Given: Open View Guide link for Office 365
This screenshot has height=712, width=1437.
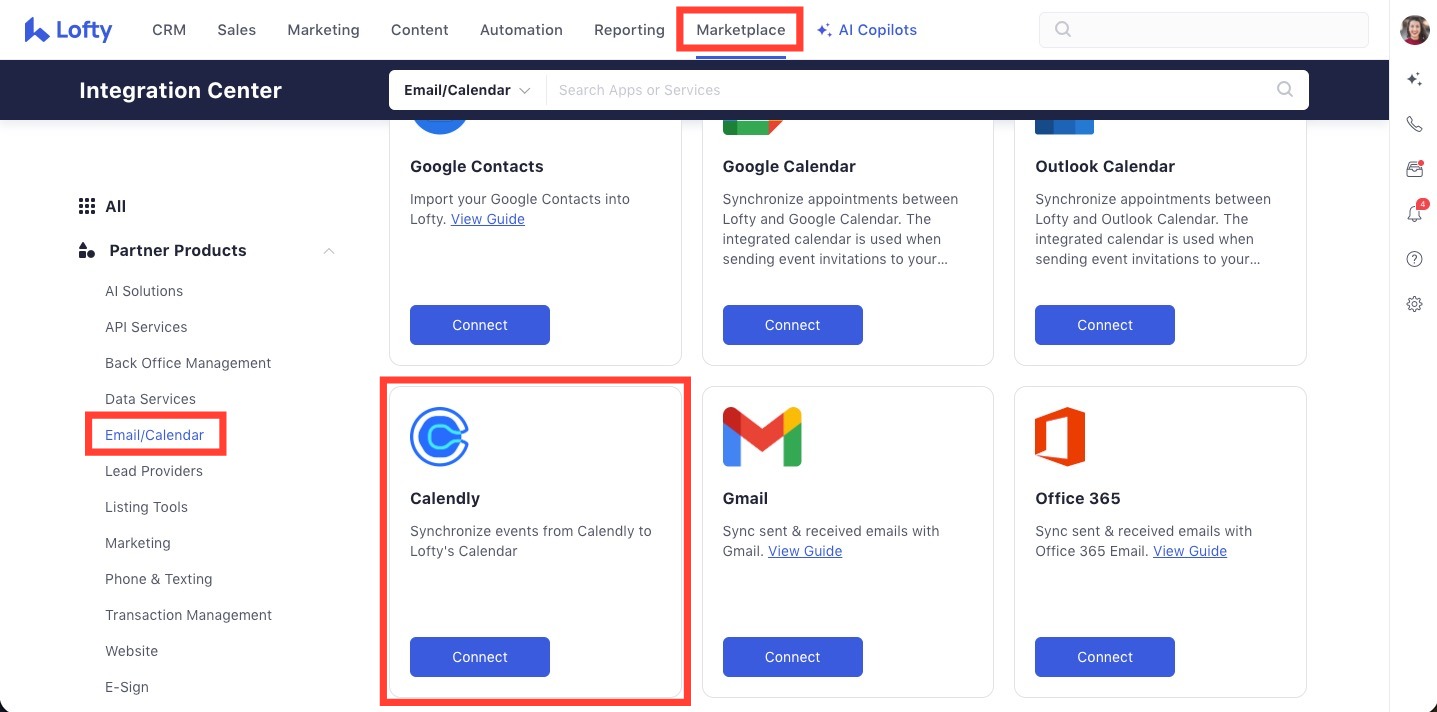Looking at the screenshot, I should click(x=1190, y=551).
